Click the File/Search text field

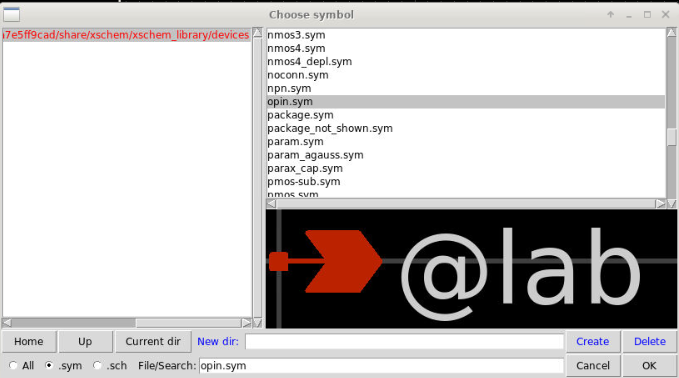[382, 366]
